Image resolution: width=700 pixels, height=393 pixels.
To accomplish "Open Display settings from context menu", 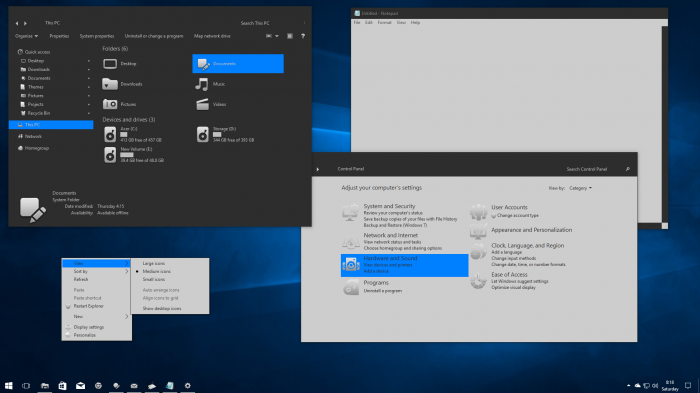I will click(x=89, y=327).
